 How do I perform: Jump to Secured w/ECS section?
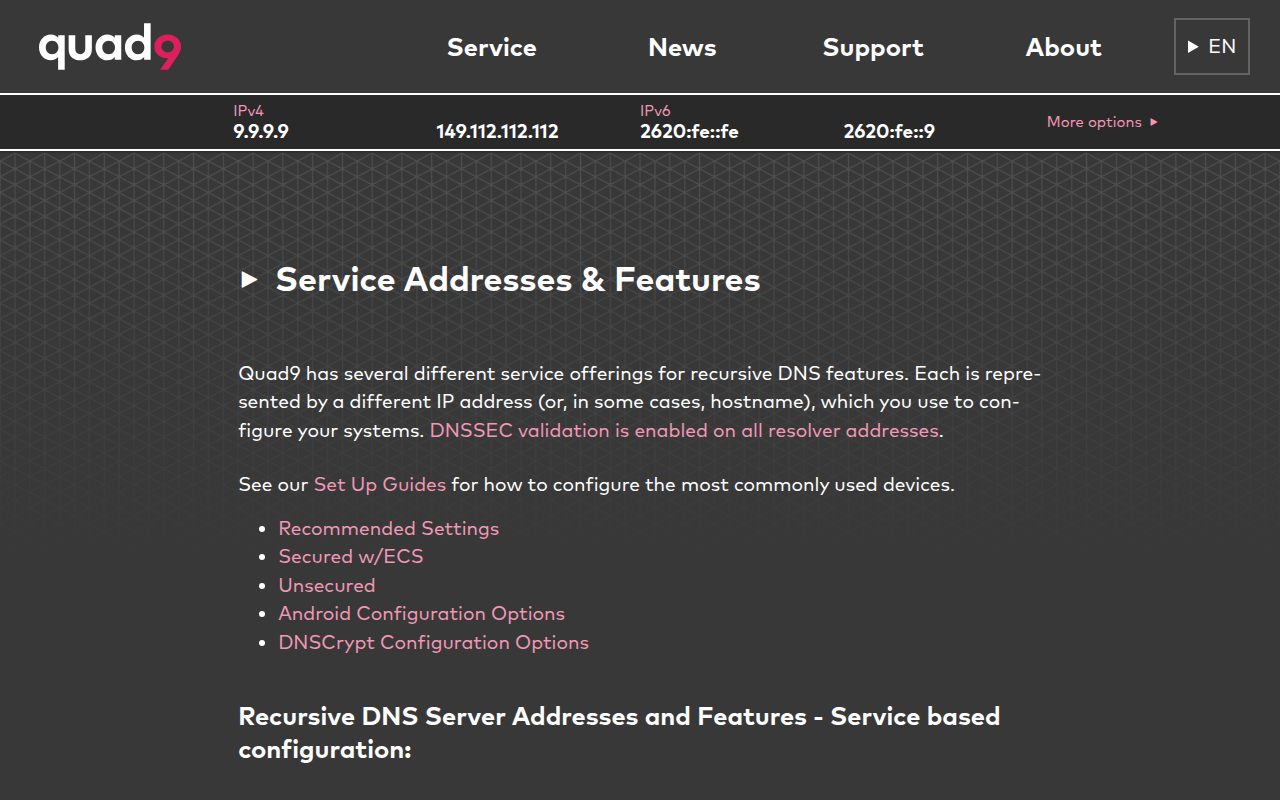coord(351,557)
